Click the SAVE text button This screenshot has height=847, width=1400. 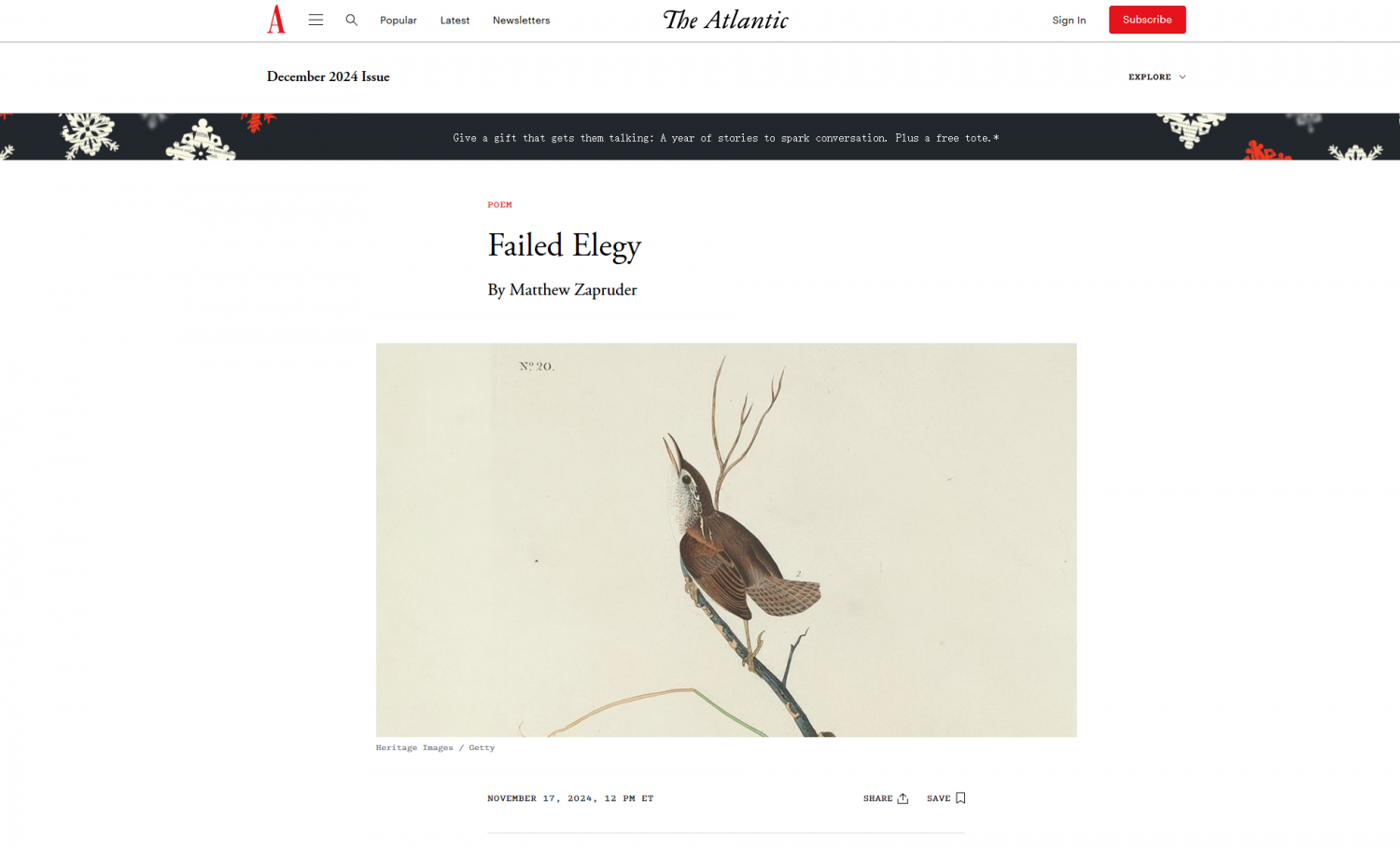pos(938,798)
